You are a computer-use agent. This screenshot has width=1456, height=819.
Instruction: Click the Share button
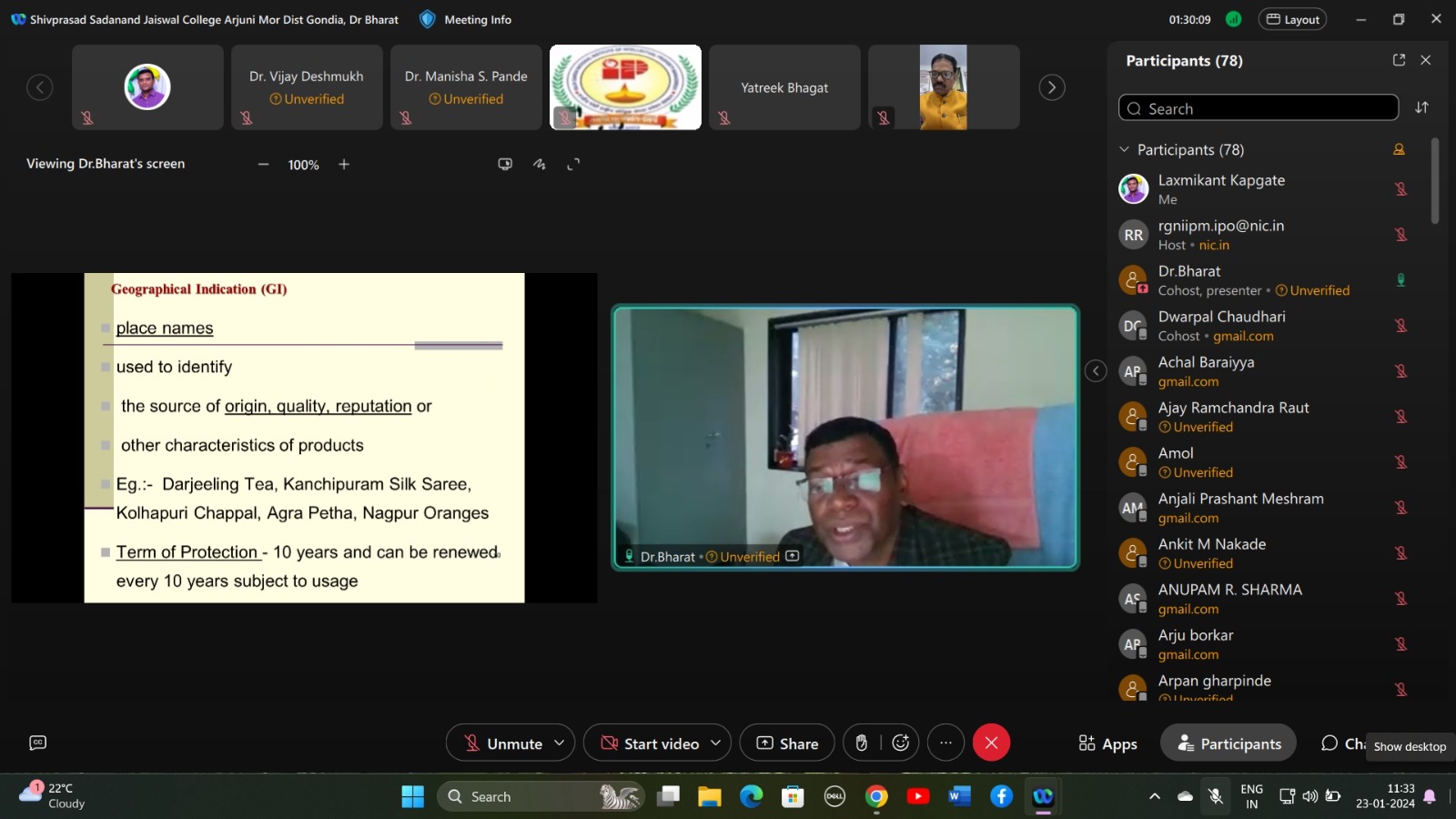point(787,743)
